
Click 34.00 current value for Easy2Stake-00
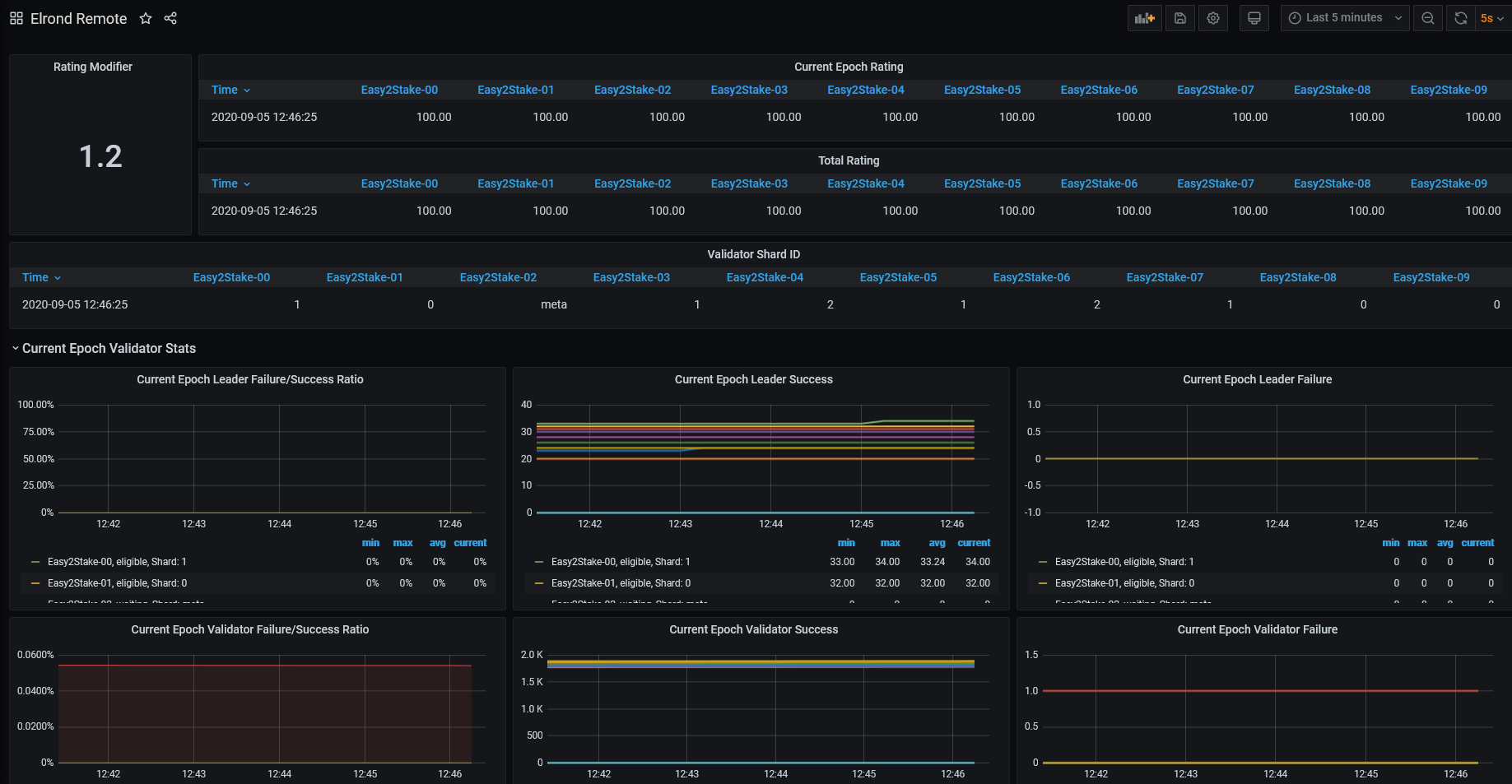[978, 562]
